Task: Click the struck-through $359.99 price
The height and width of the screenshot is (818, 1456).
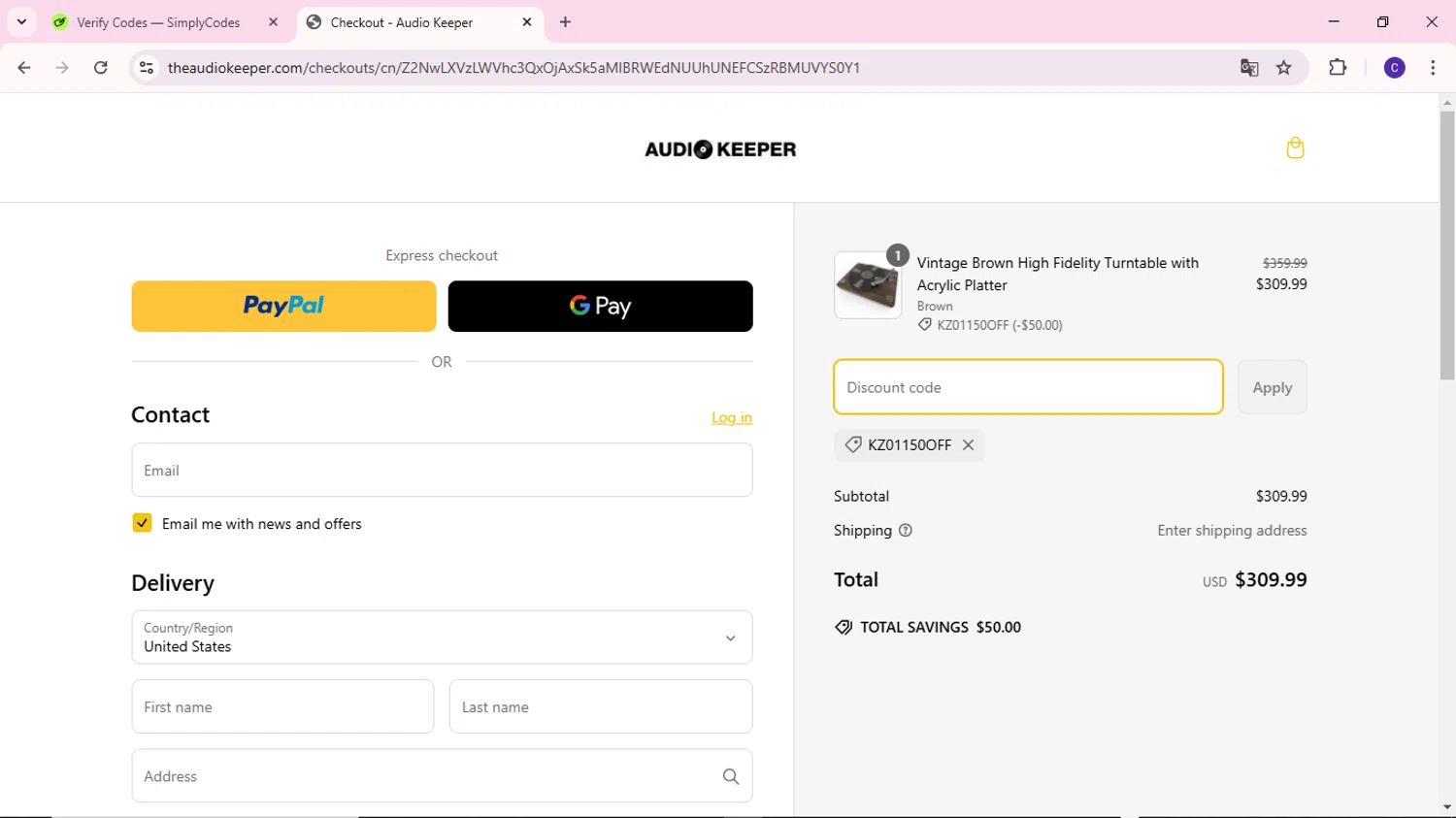Action: point(1284,263)
